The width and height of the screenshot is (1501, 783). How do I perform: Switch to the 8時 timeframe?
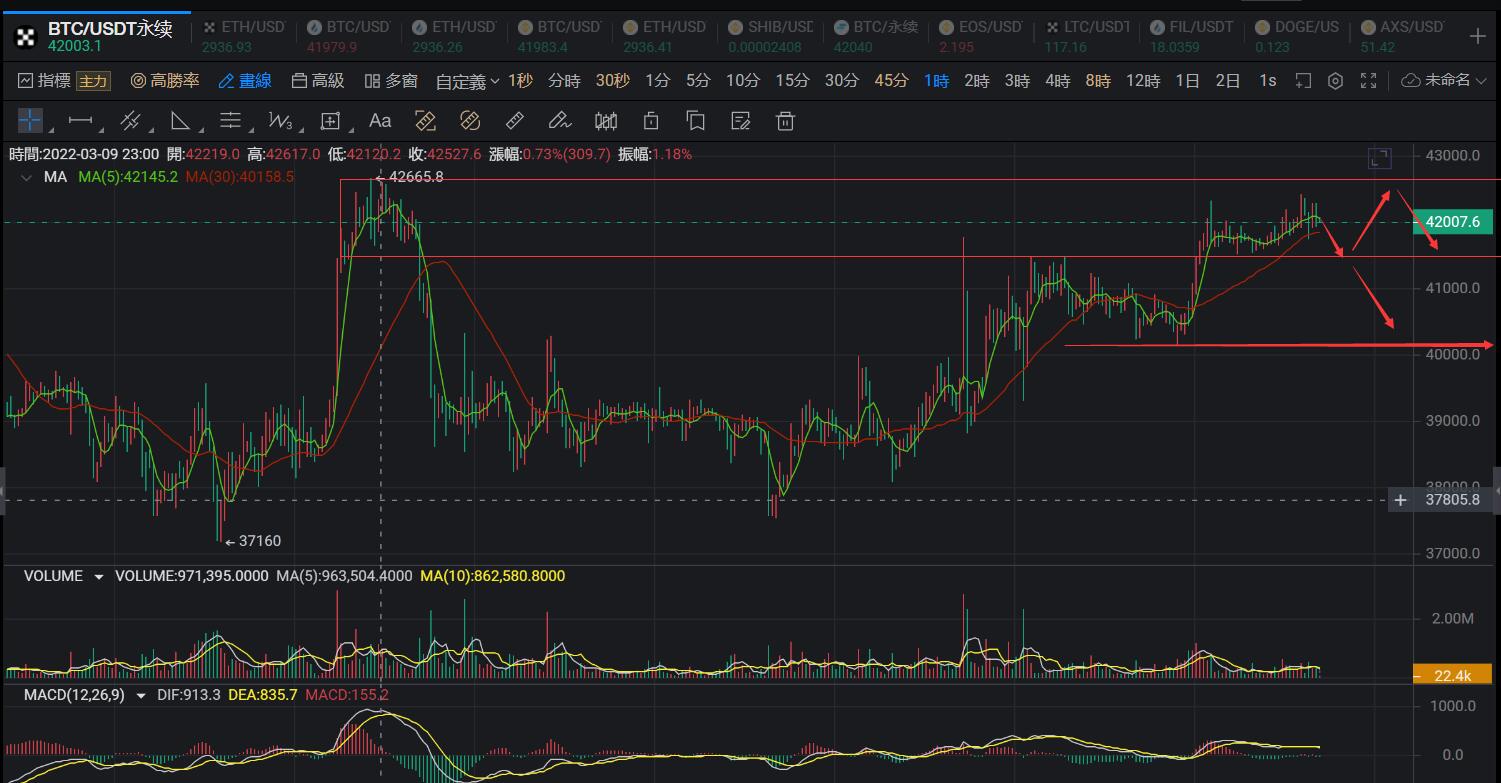[x=1097, y=81]
